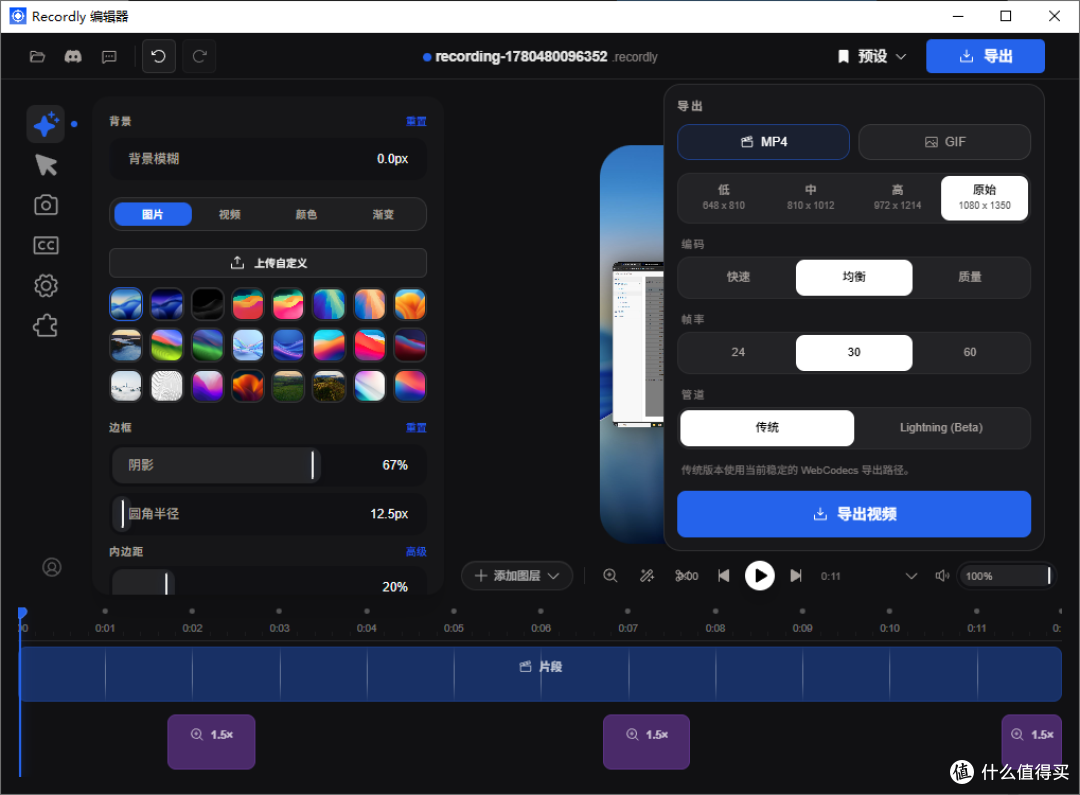Viewport: 1080px width, 795px height.
Task: Choose 中 810 x 1012 quality
Action: [811, 198]
